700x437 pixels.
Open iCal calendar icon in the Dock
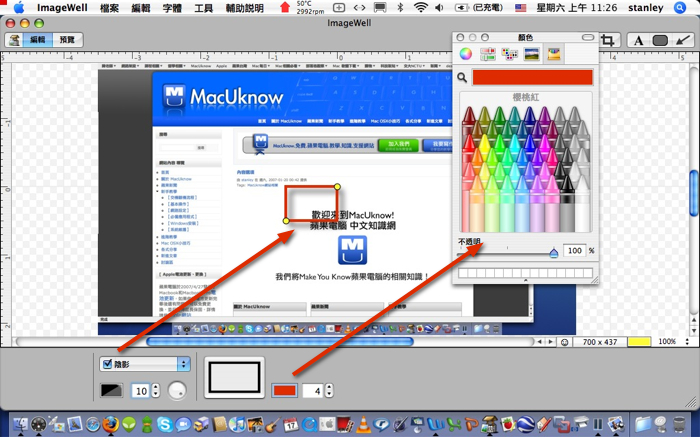tap(291, 424)
